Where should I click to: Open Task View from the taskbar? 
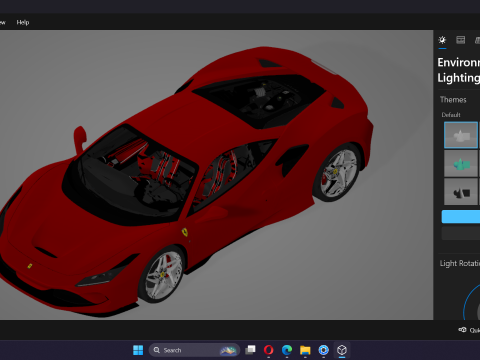tap(250, 350)
